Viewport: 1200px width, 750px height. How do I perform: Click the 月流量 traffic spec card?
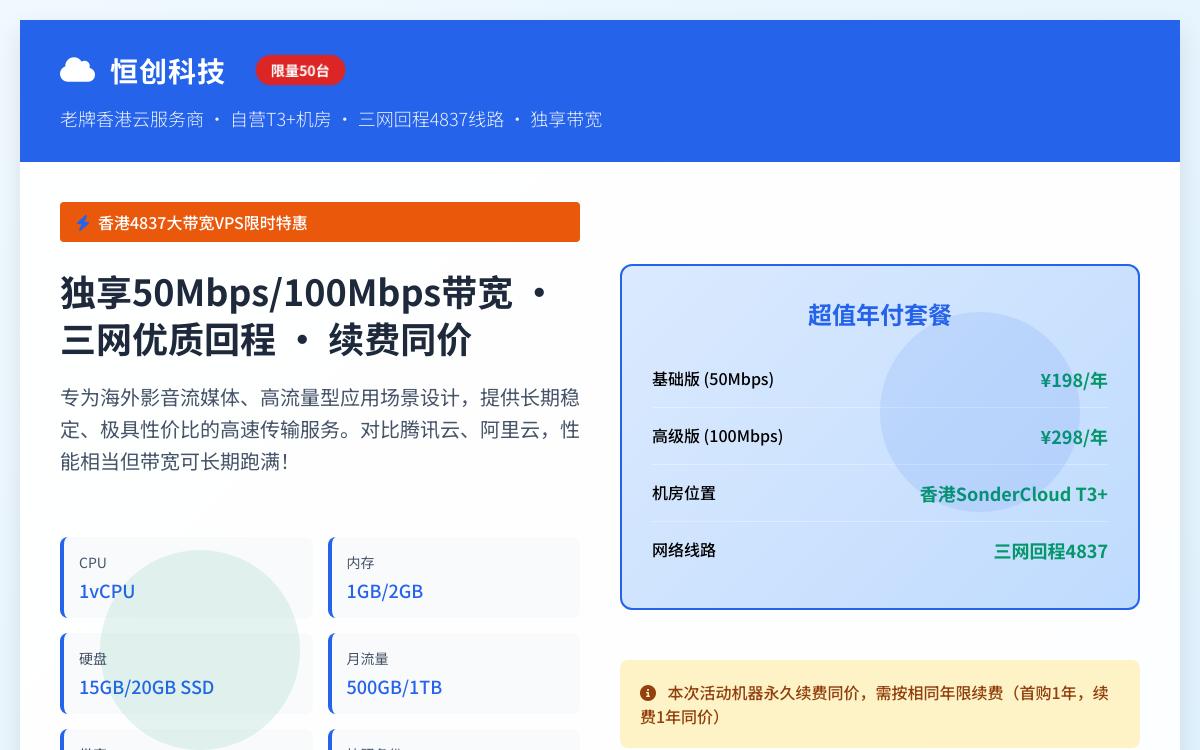point(454,673)
